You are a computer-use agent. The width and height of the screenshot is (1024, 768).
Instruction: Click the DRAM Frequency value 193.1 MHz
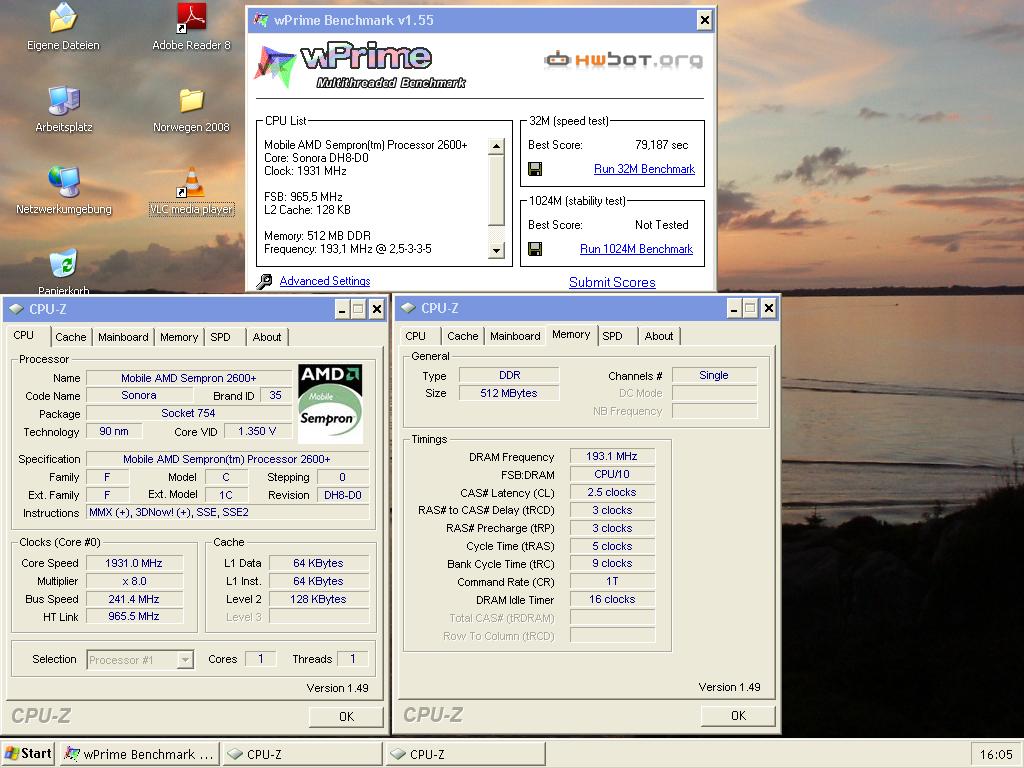(612, 456)
